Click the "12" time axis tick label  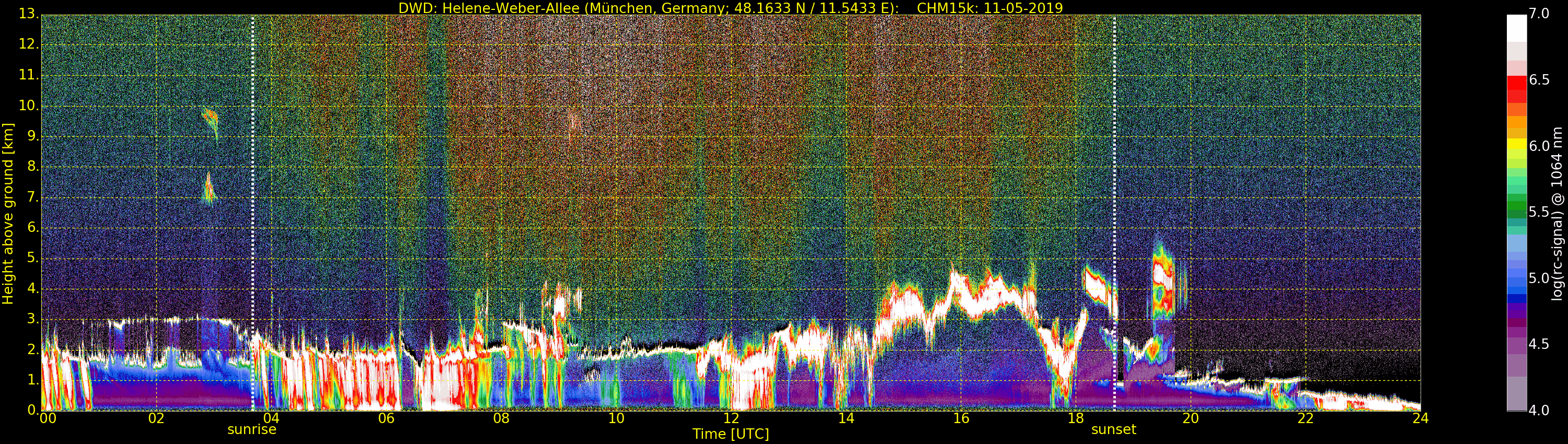(731, 418)
